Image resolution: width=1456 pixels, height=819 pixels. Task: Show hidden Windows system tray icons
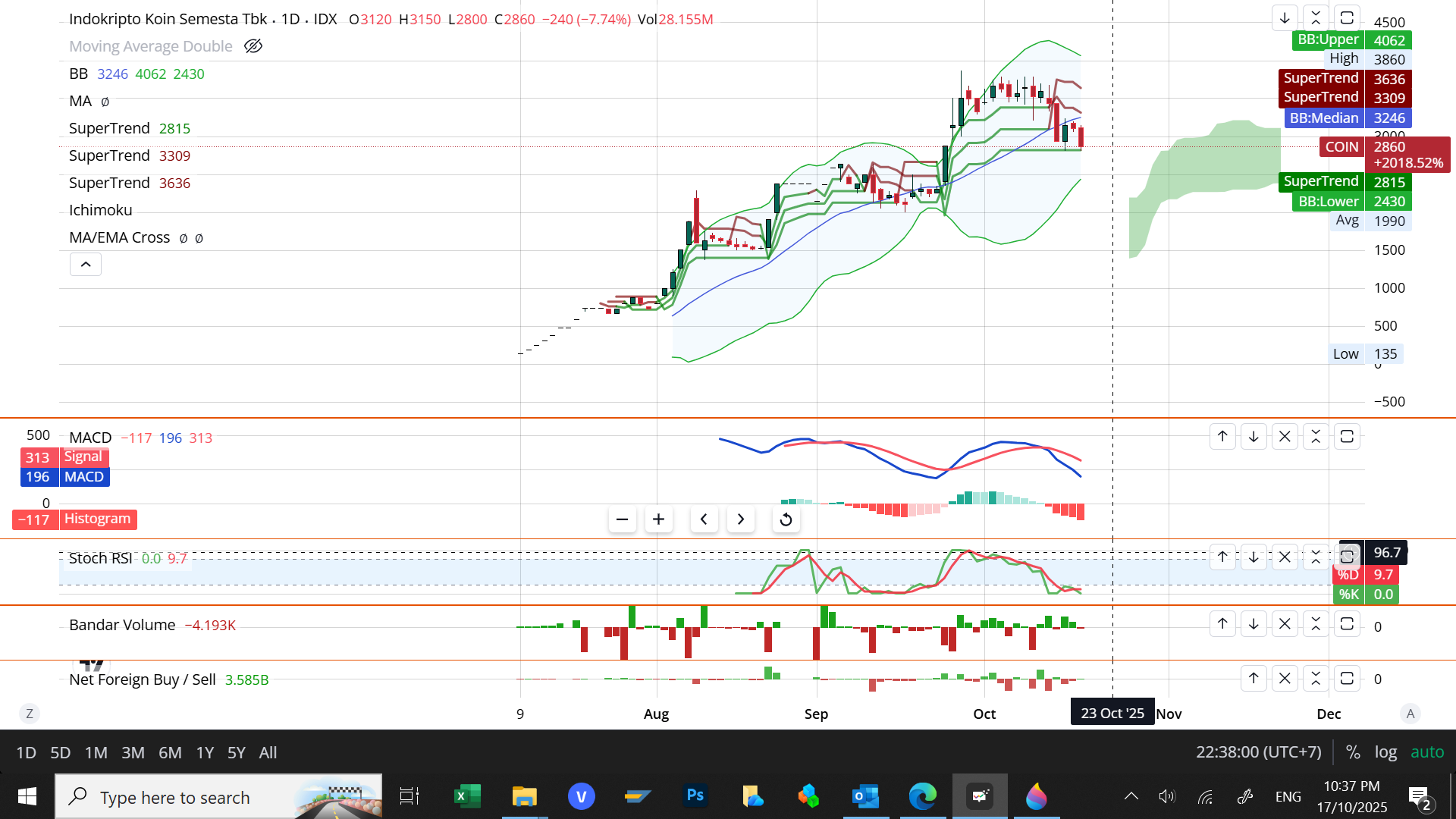point(1131,796)
